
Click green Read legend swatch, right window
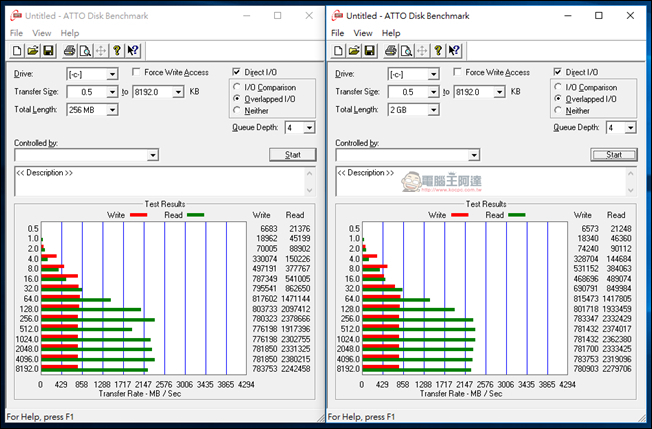(x=517, y=215)
